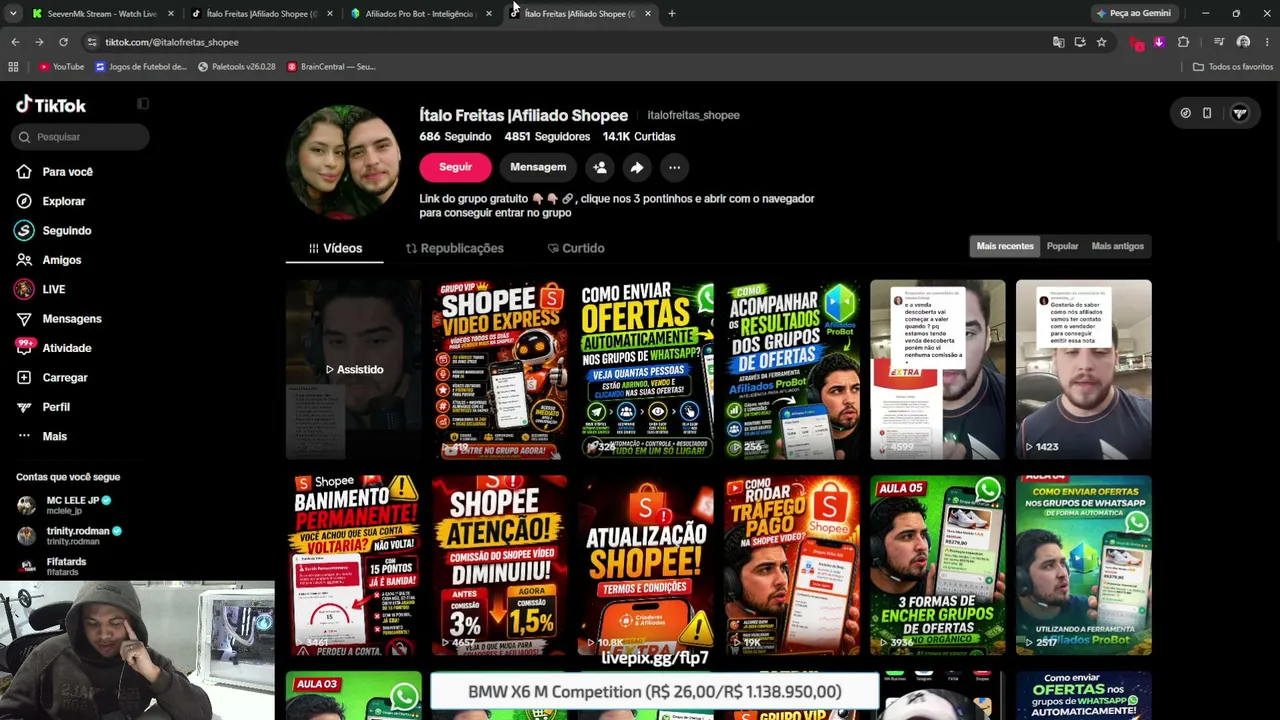
Task: Open the LIVE sidebar icon
Action: 24,289
